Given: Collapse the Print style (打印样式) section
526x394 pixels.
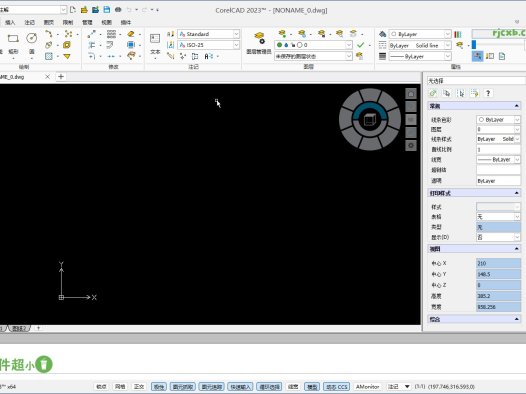Looking at the screenshot, I should (x=517, y=193).
